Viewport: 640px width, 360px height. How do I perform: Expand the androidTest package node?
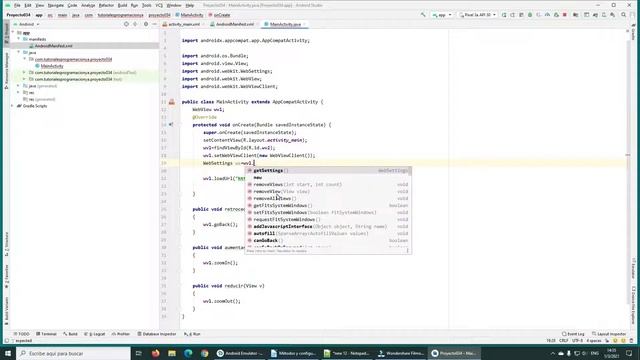coord(24,72)
